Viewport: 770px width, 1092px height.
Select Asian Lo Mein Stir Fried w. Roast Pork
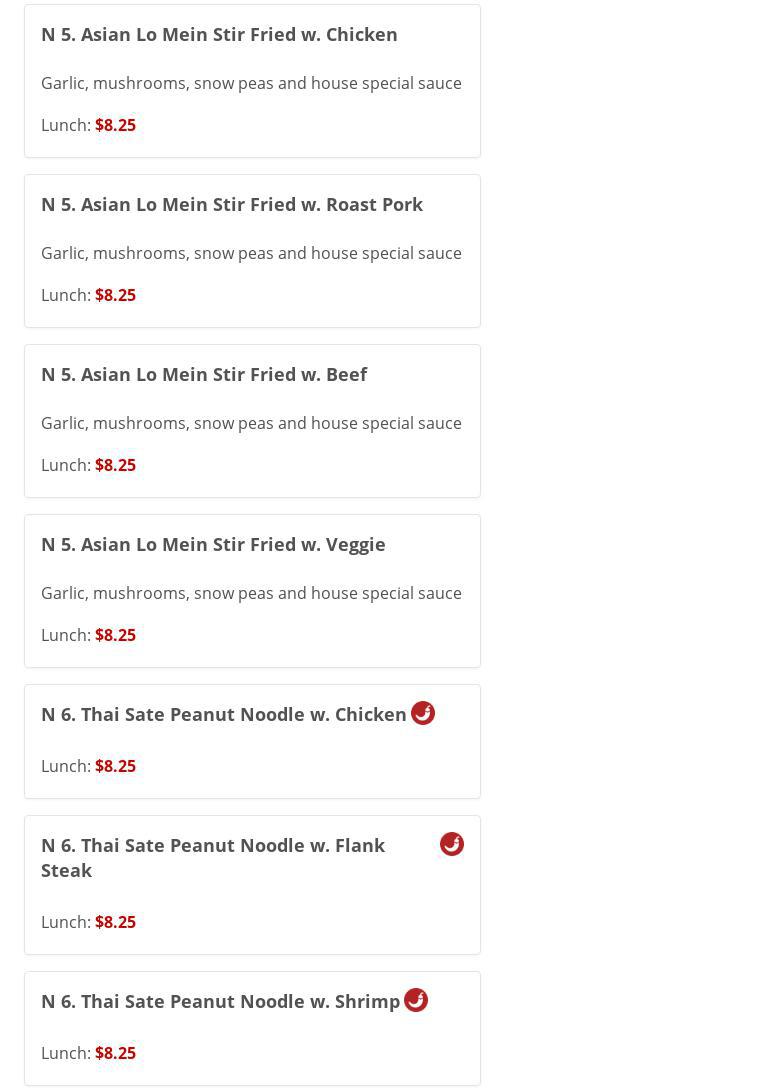(x=232, y=204)
